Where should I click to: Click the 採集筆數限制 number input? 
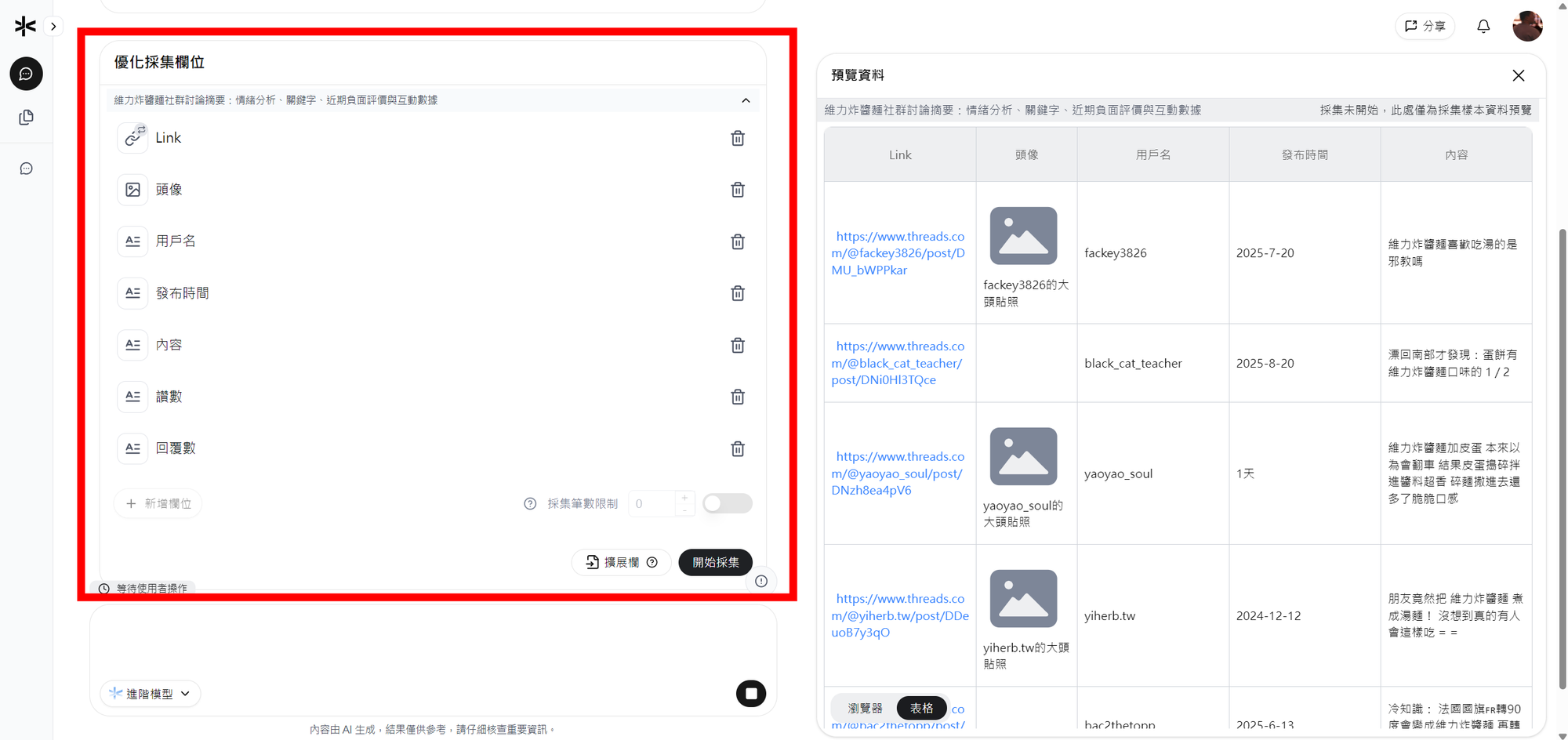point(652,503)
